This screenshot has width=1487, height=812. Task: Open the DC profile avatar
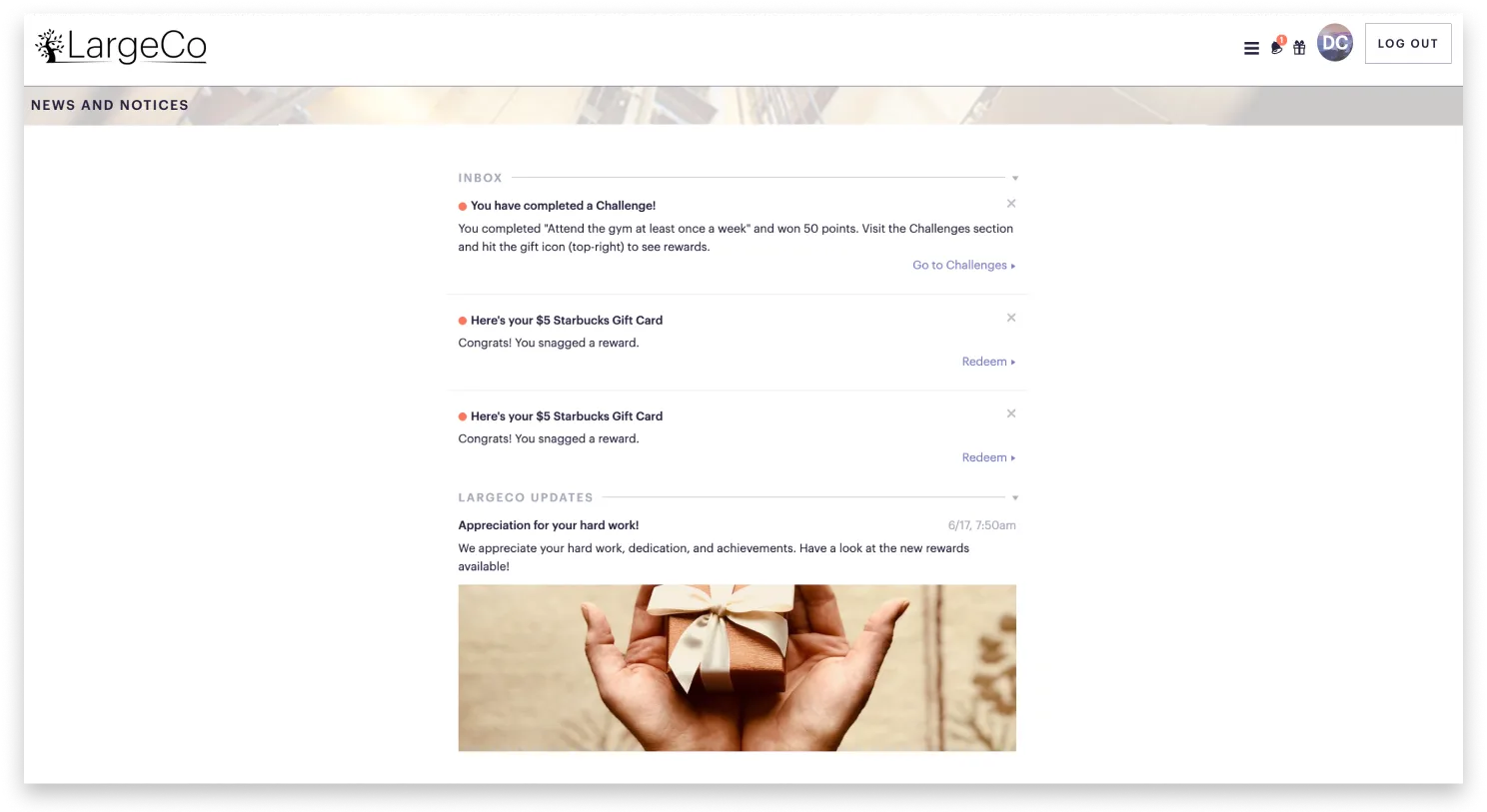click(x=1335, y=43)
